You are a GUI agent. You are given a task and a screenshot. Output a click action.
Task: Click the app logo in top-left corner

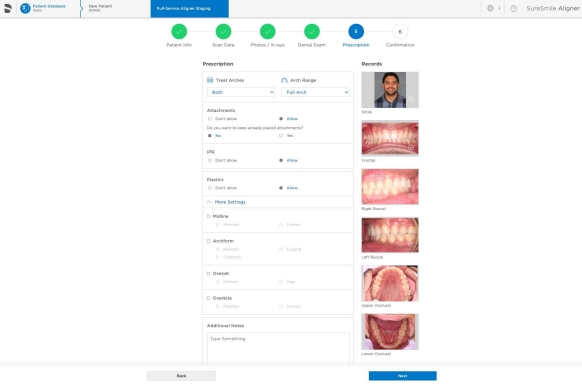click(8, 8)
